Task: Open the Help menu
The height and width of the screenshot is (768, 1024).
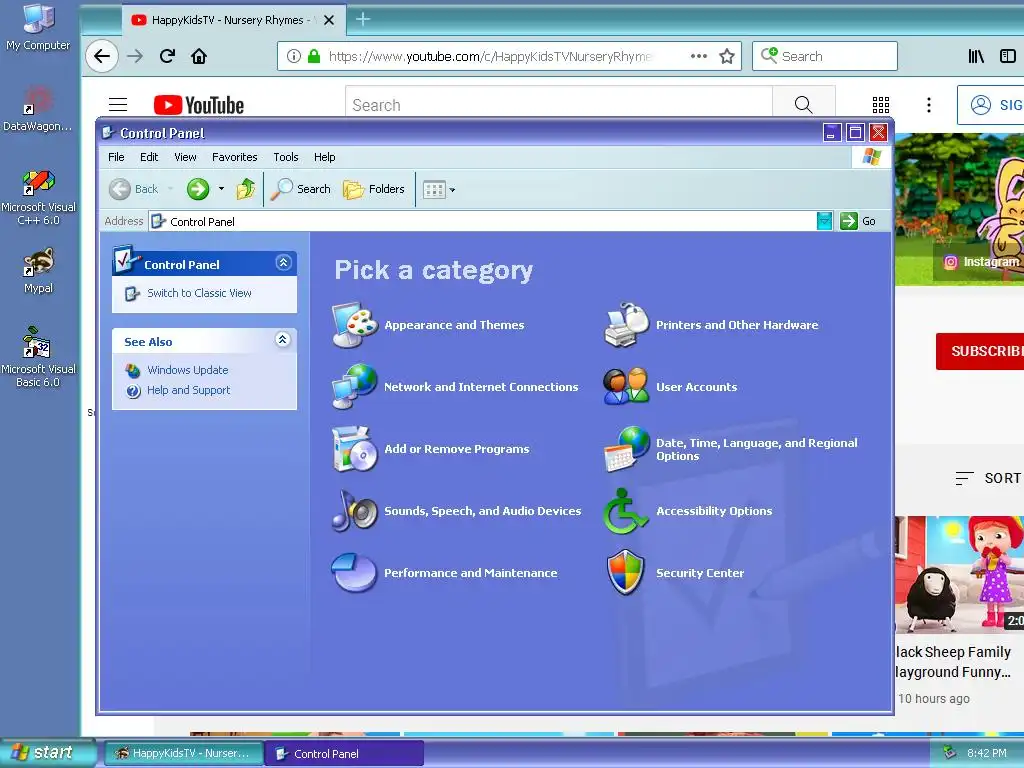Action: pos(325,157)
